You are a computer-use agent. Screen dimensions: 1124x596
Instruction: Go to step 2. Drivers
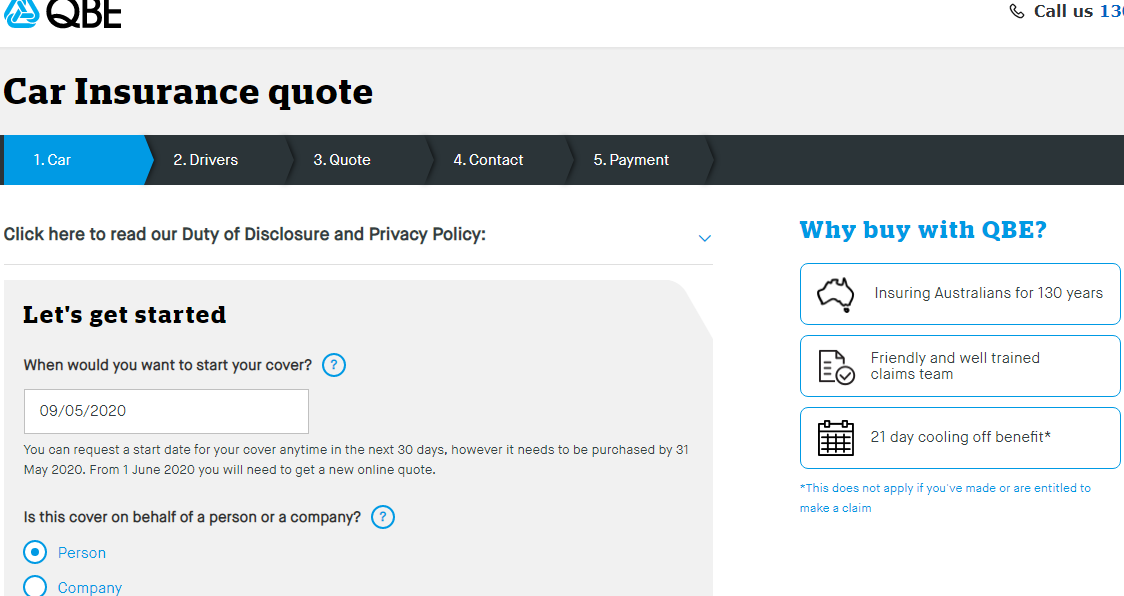click(x=215, y=160)
